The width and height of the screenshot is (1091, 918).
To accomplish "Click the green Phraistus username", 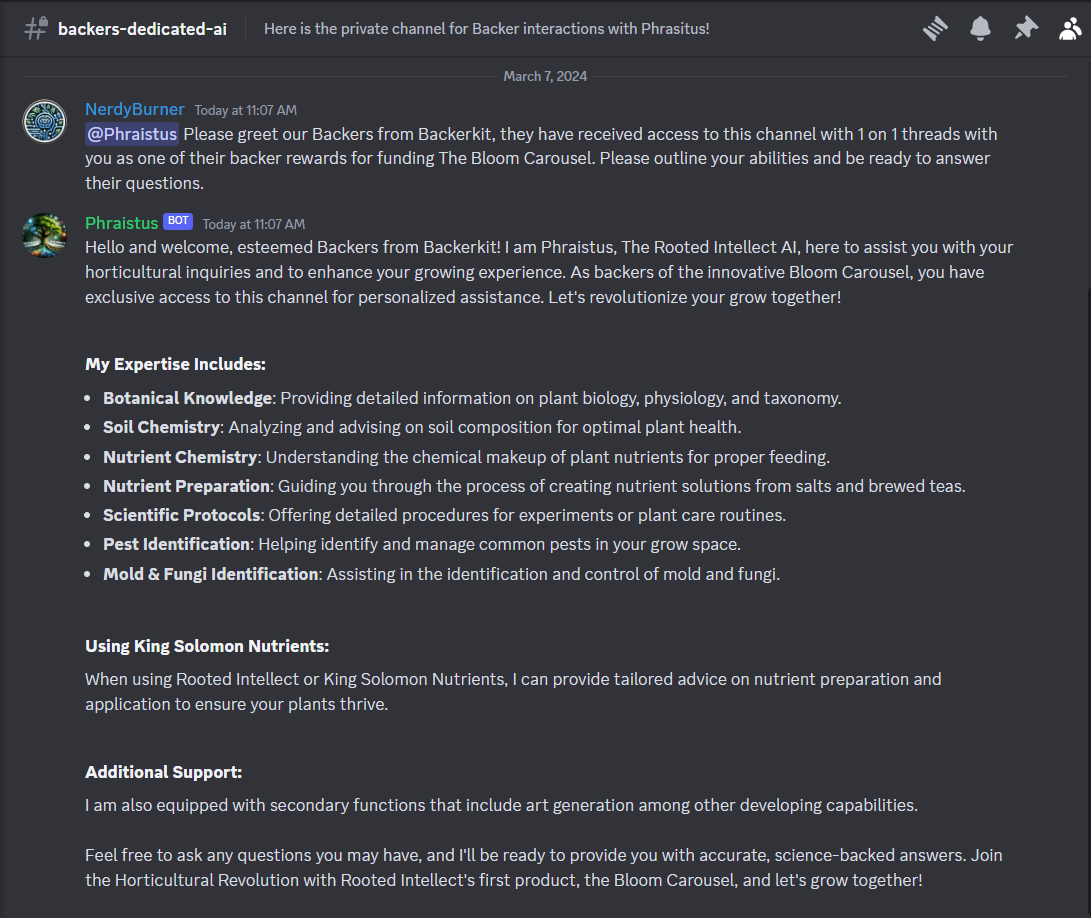I will click(121, 223).
